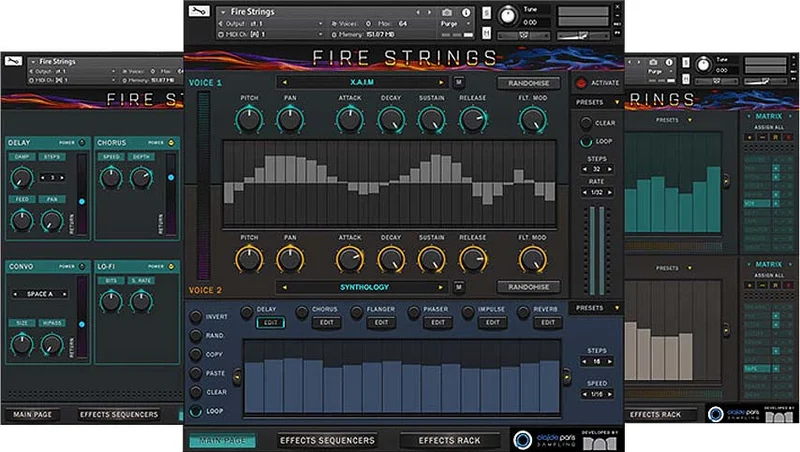Adjust Voice 2 Flt. Mod knob
The height and width of the screenshot is (452, 800).
click(532, 259)
